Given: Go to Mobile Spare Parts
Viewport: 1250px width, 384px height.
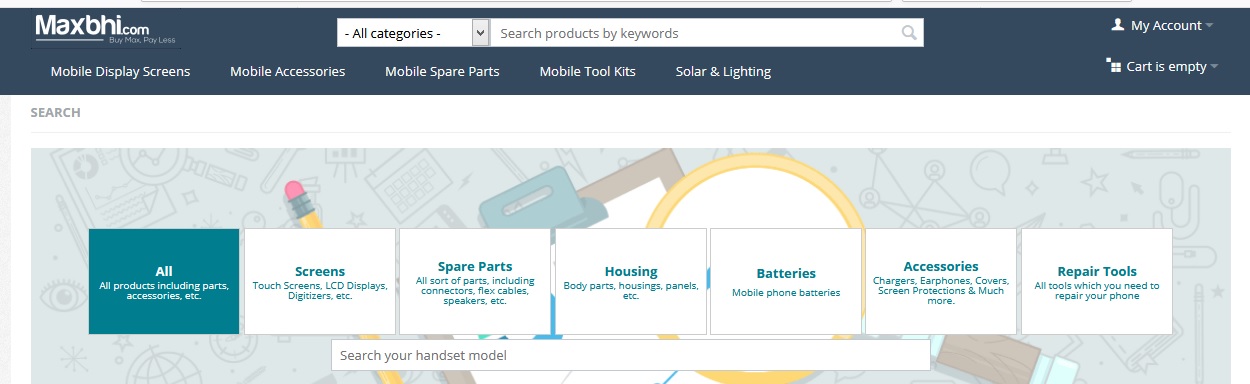Looking at the screenshot, I should tap(442, 71).
